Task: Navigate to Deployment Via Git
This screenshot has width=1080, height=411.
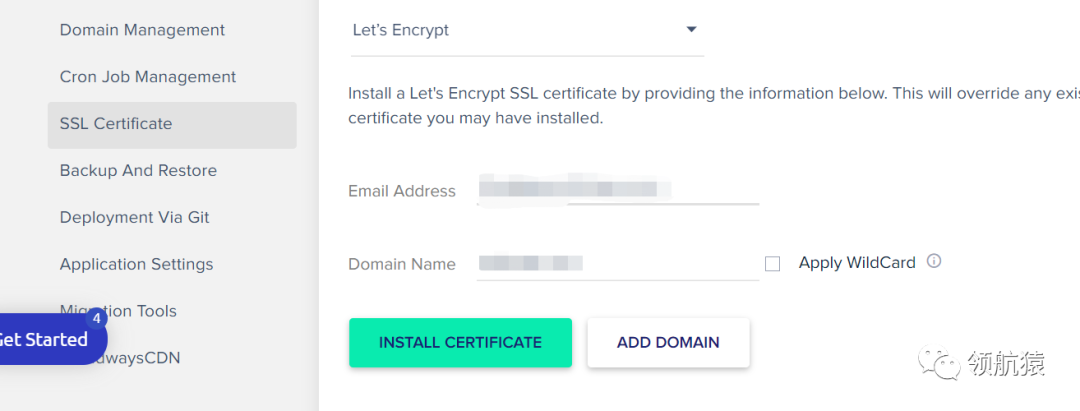Action: click(134, 217)
